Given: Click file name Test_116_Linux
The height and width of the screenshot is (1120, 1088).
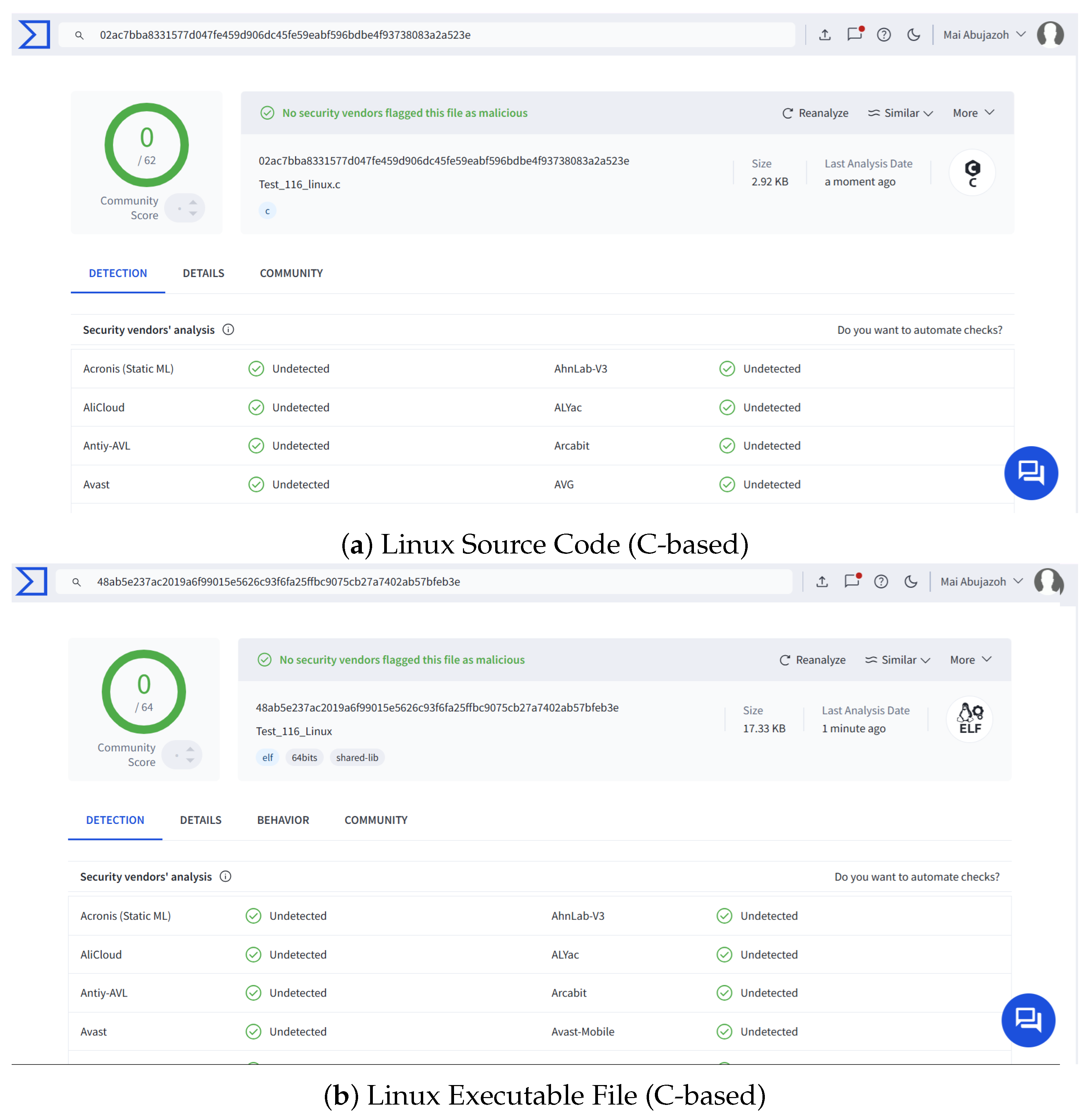Looking at the screenshot, I should 294,731.
